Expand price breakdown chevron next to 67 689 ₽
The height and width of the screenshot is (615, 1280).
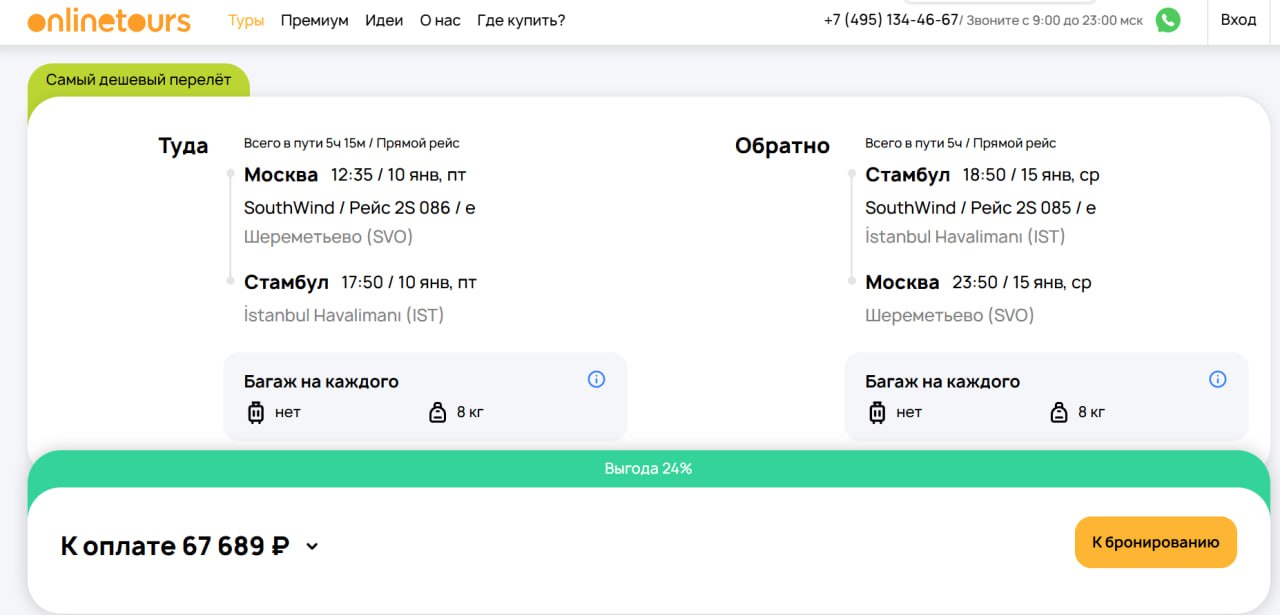[x=312, y=546]
